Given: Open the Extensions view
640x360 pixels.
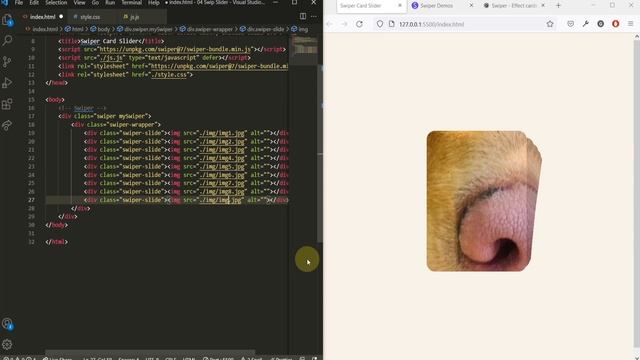Looking at the screenshot, I should pos(7,104).
